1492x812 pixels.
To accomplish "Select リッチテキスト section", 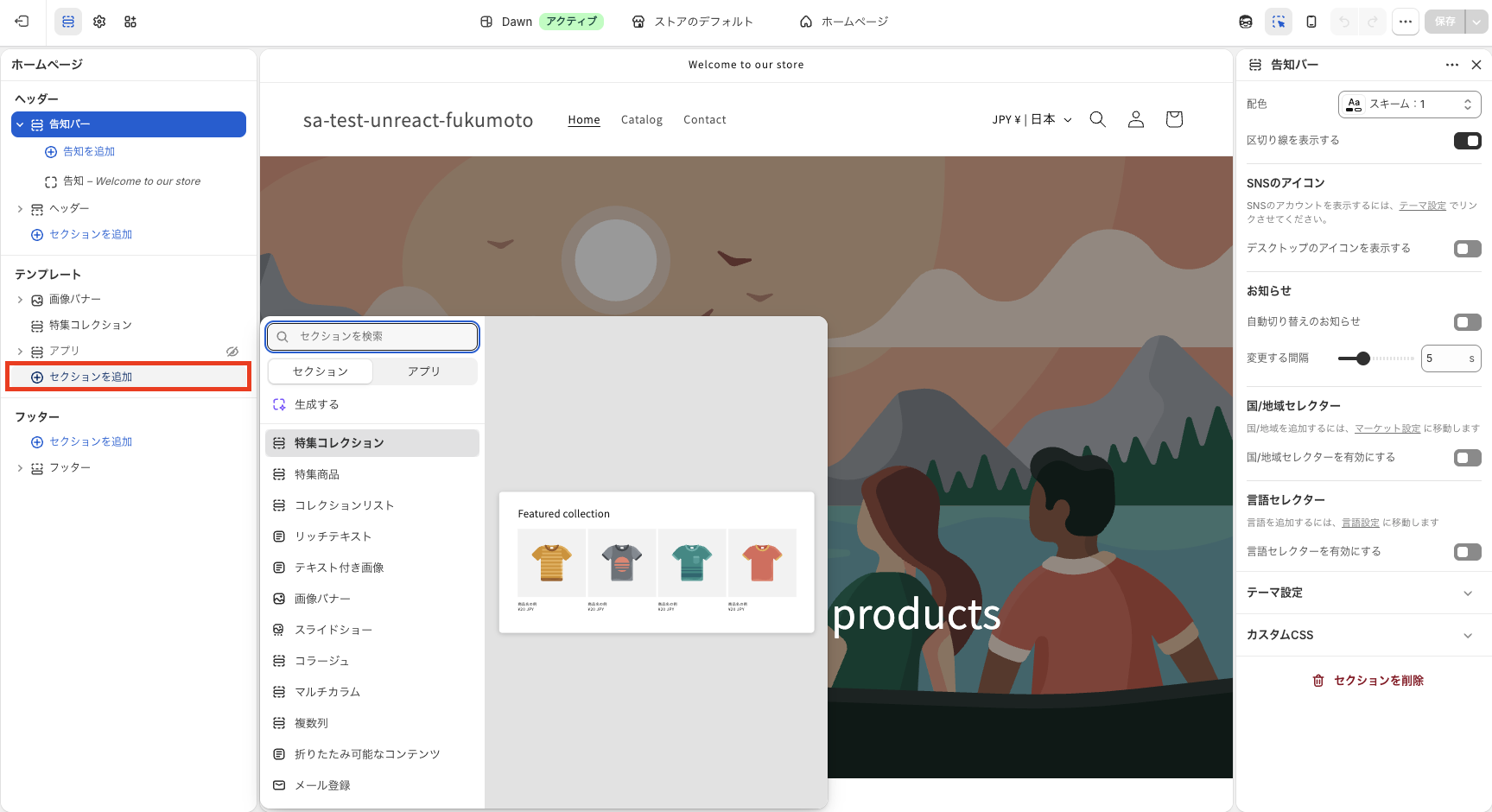I will tap(372, 536).
